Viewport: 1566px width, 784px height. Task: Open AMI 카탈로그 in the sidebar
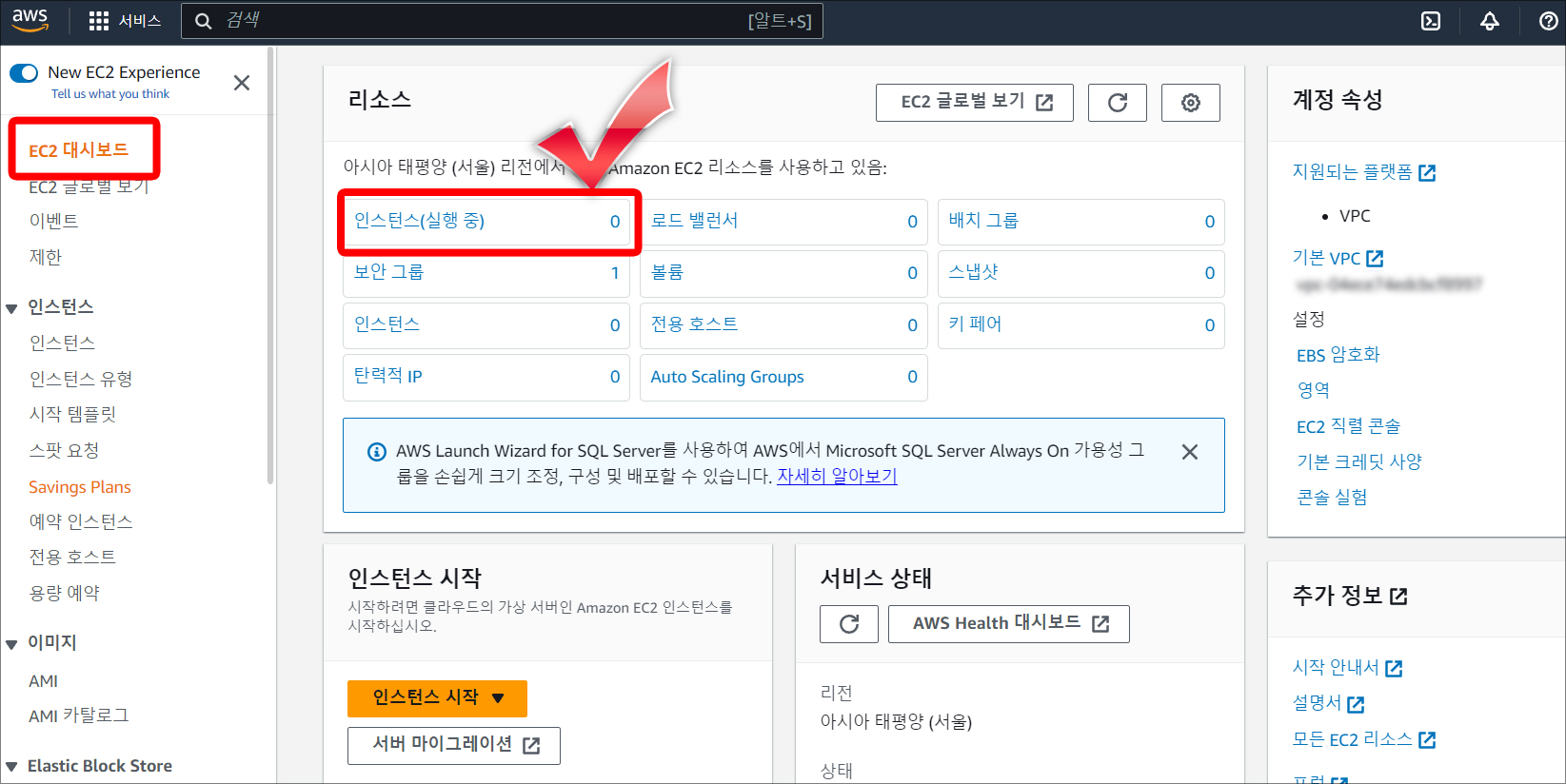point(78,715)
